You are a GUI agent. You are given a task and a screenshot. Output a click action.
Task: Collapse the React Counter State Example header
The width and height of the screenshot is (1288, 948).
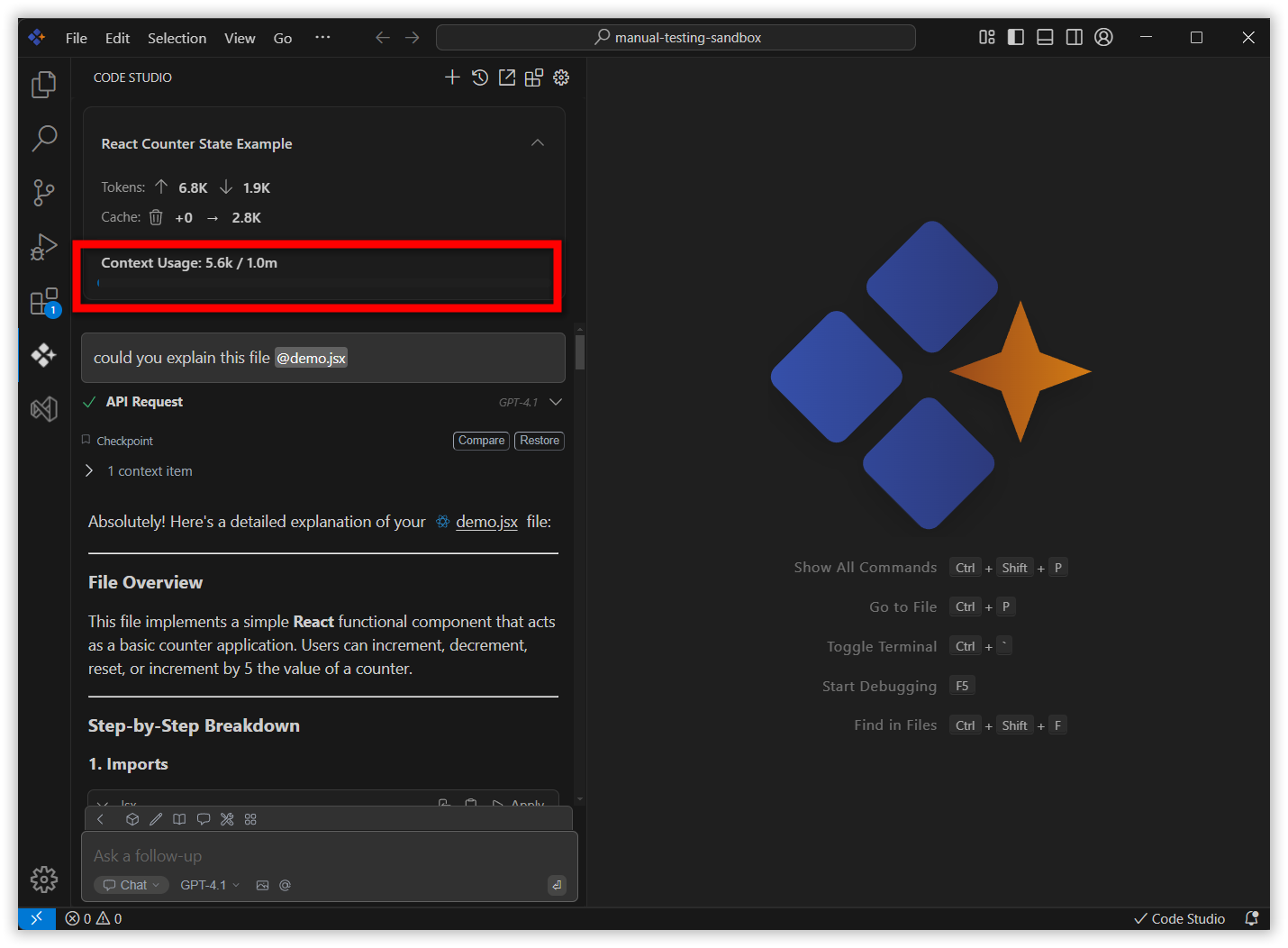pyautogui.click(x=538, y=143)
